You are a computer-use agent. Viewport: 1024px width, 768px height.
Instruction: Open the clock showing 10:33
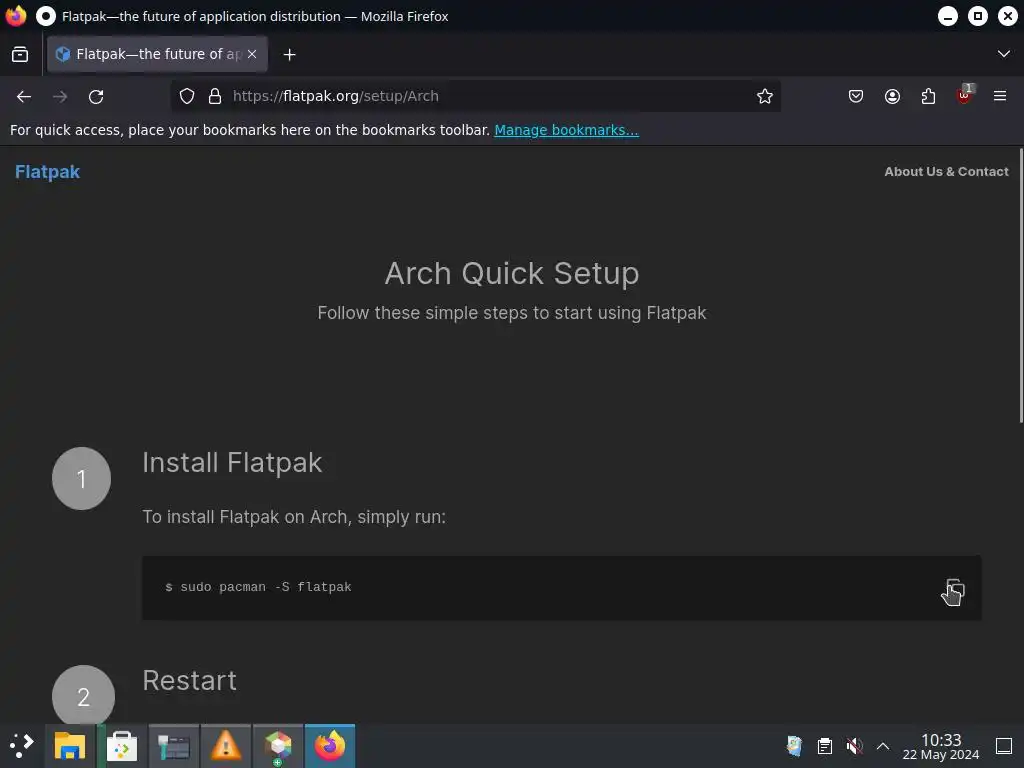pos(941,746)
